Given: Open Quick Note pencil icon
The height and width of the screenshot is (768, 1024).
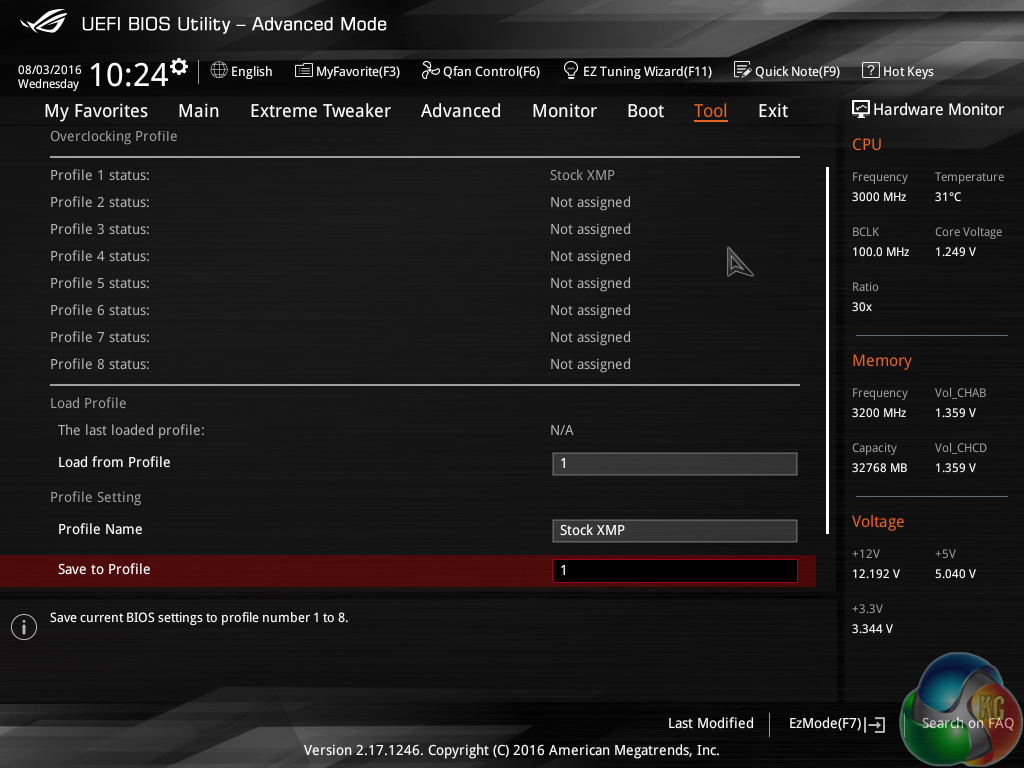Looking at the screenshot, I should (742, 70).
